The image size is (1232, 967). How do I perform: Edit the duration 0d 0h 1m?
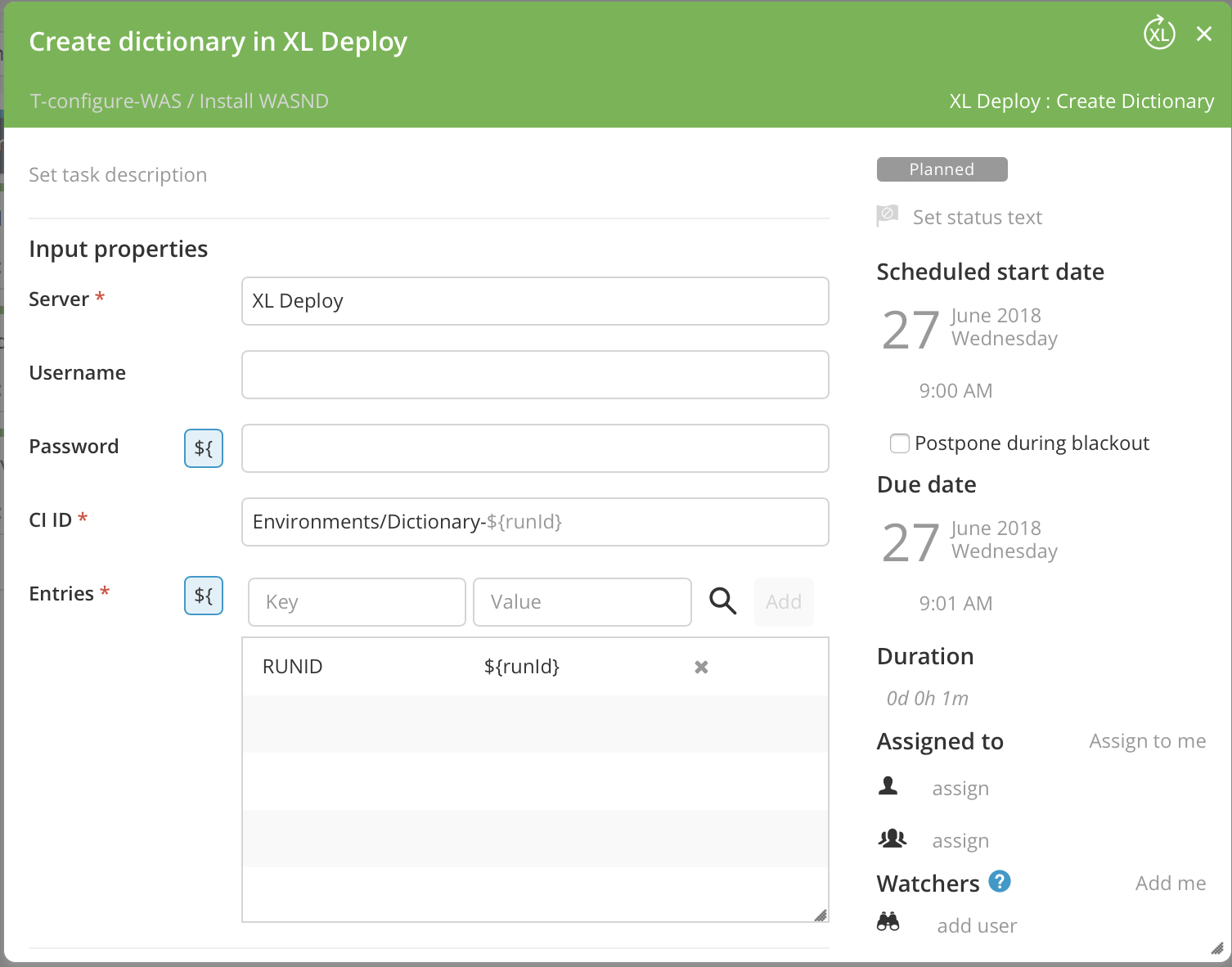pos(928,699)
